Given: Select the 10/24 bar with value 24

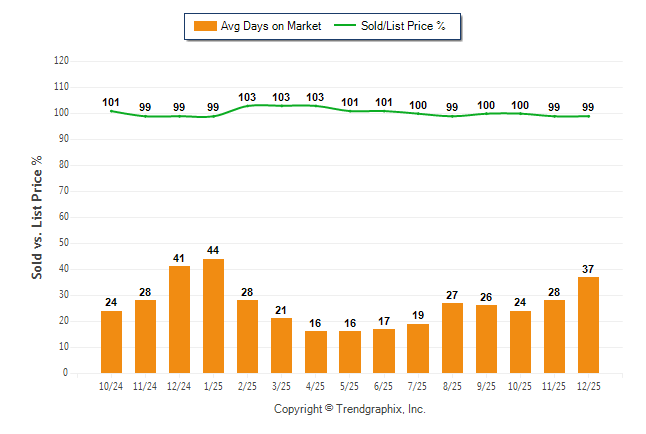Looking at the screenshot, I should pyautogui.click(x=111, y=342).
